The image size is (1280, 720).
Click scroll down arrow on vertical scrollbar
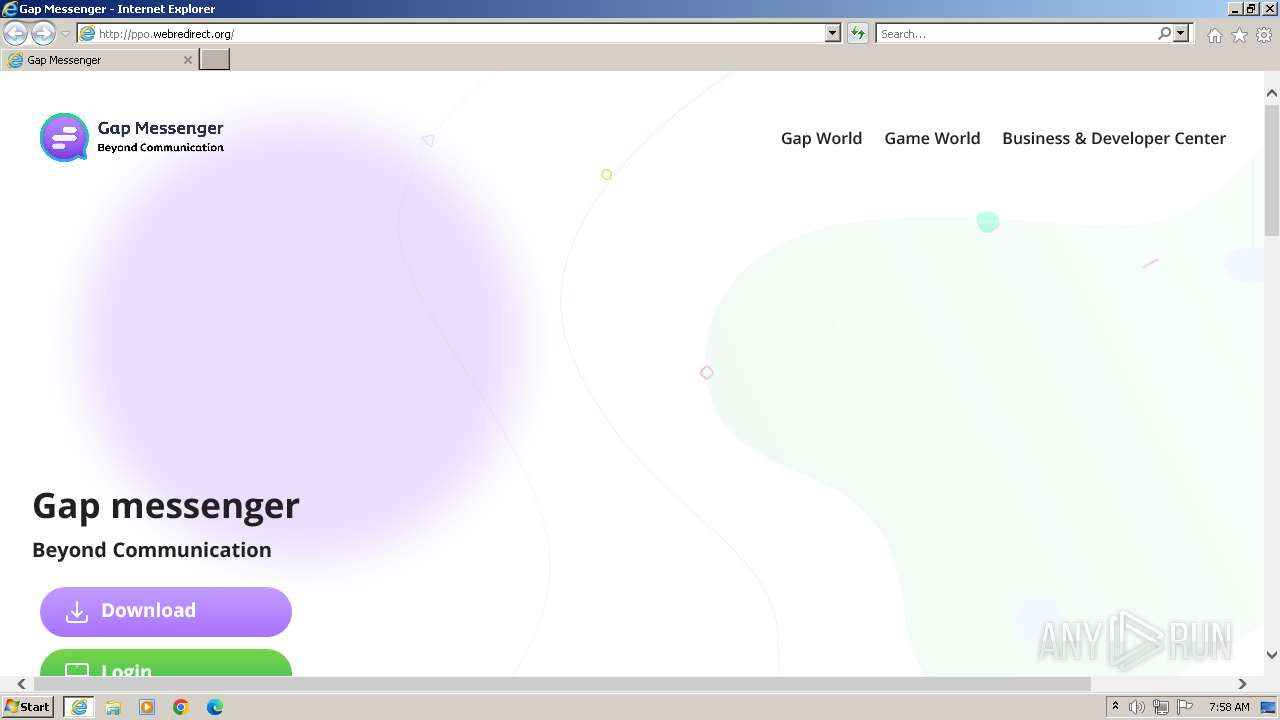1272,655
